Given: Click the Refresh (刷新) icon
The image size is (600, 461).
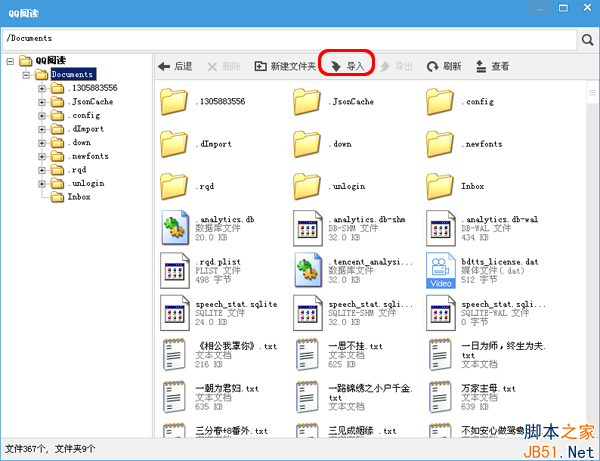Looking at the screenshot, I should pos(432,67).
